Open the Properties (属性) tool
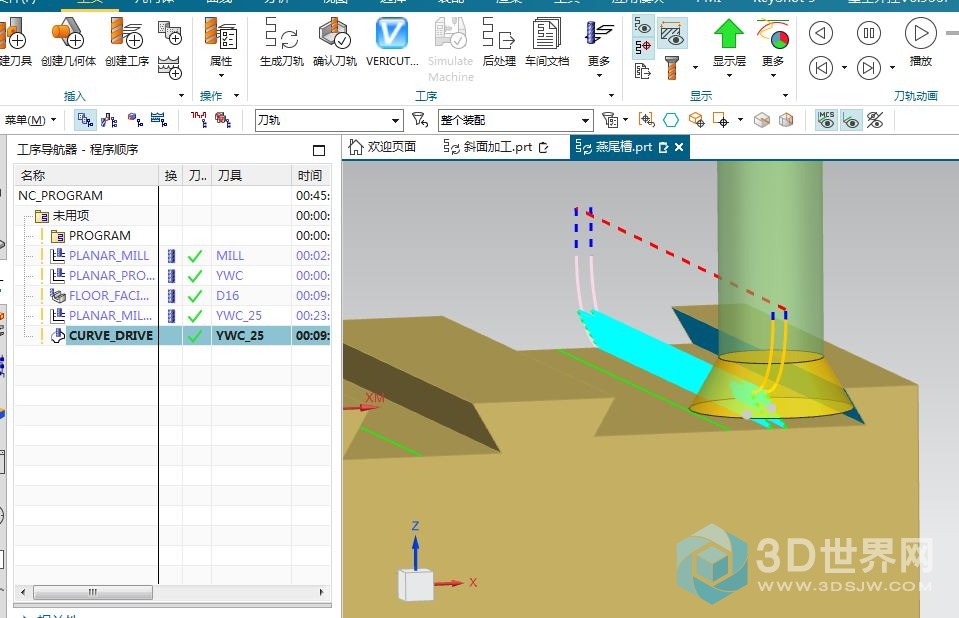 [x=221, y=42]
